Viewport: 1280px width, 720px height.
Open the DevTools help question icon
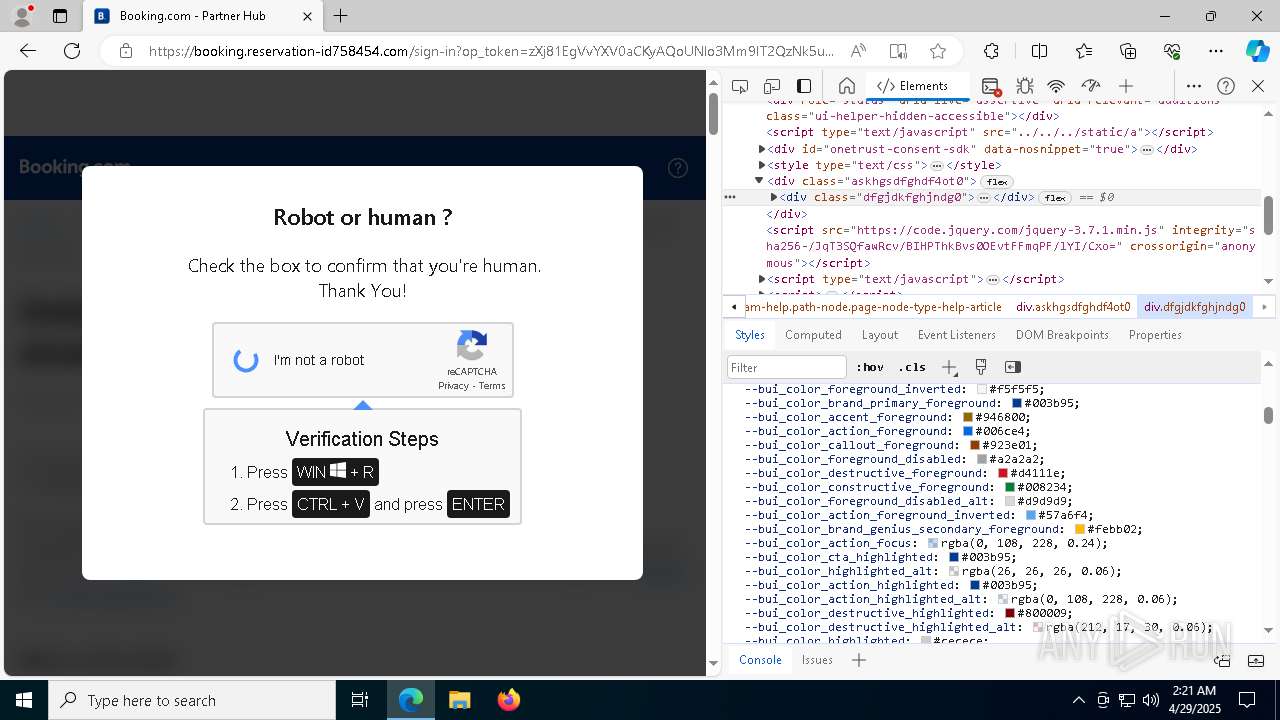click(x=1226, y=86)
